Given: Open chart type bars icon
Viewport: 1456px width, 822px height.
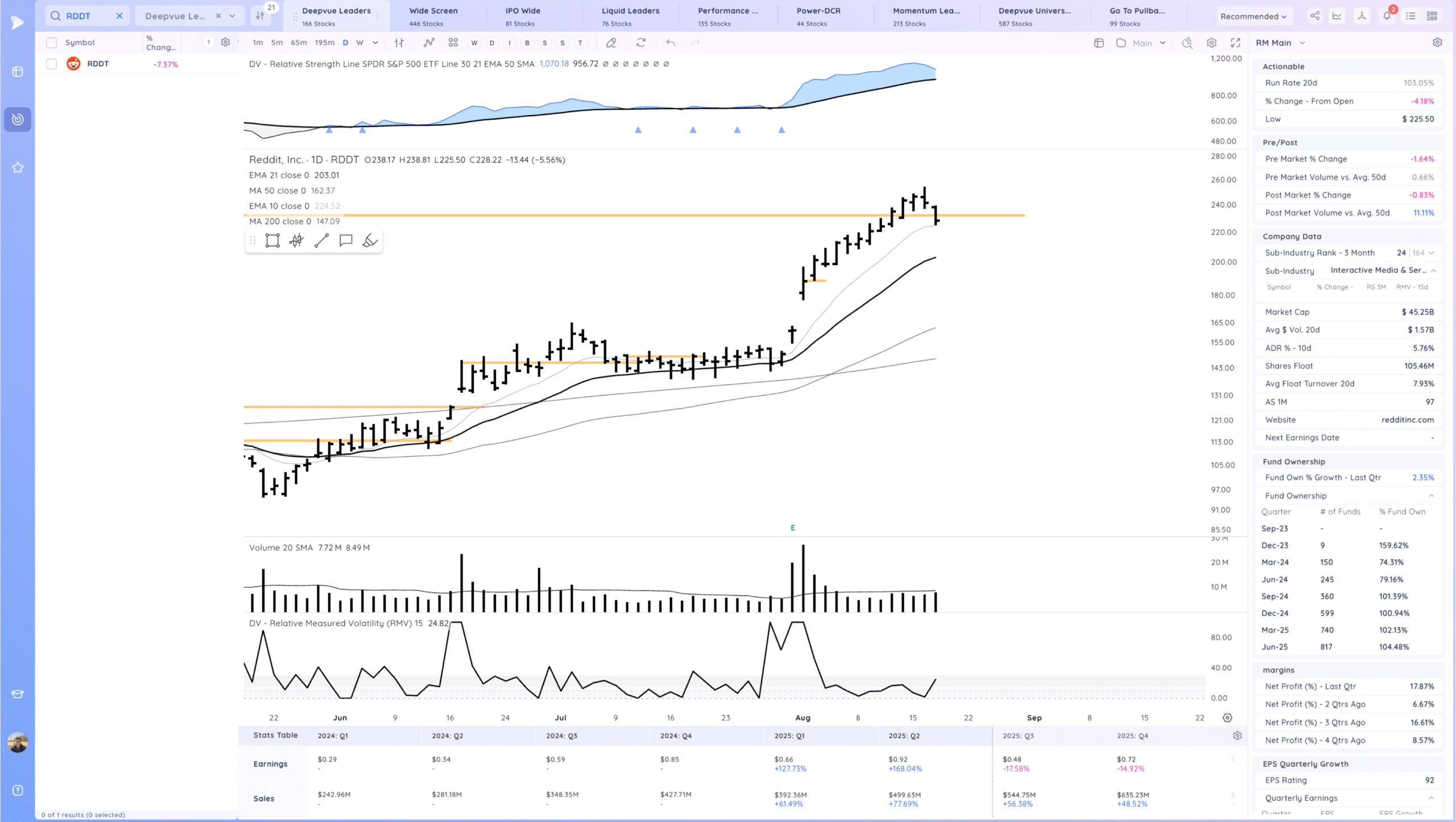Looking at the screenshot, I should [399, 43].
